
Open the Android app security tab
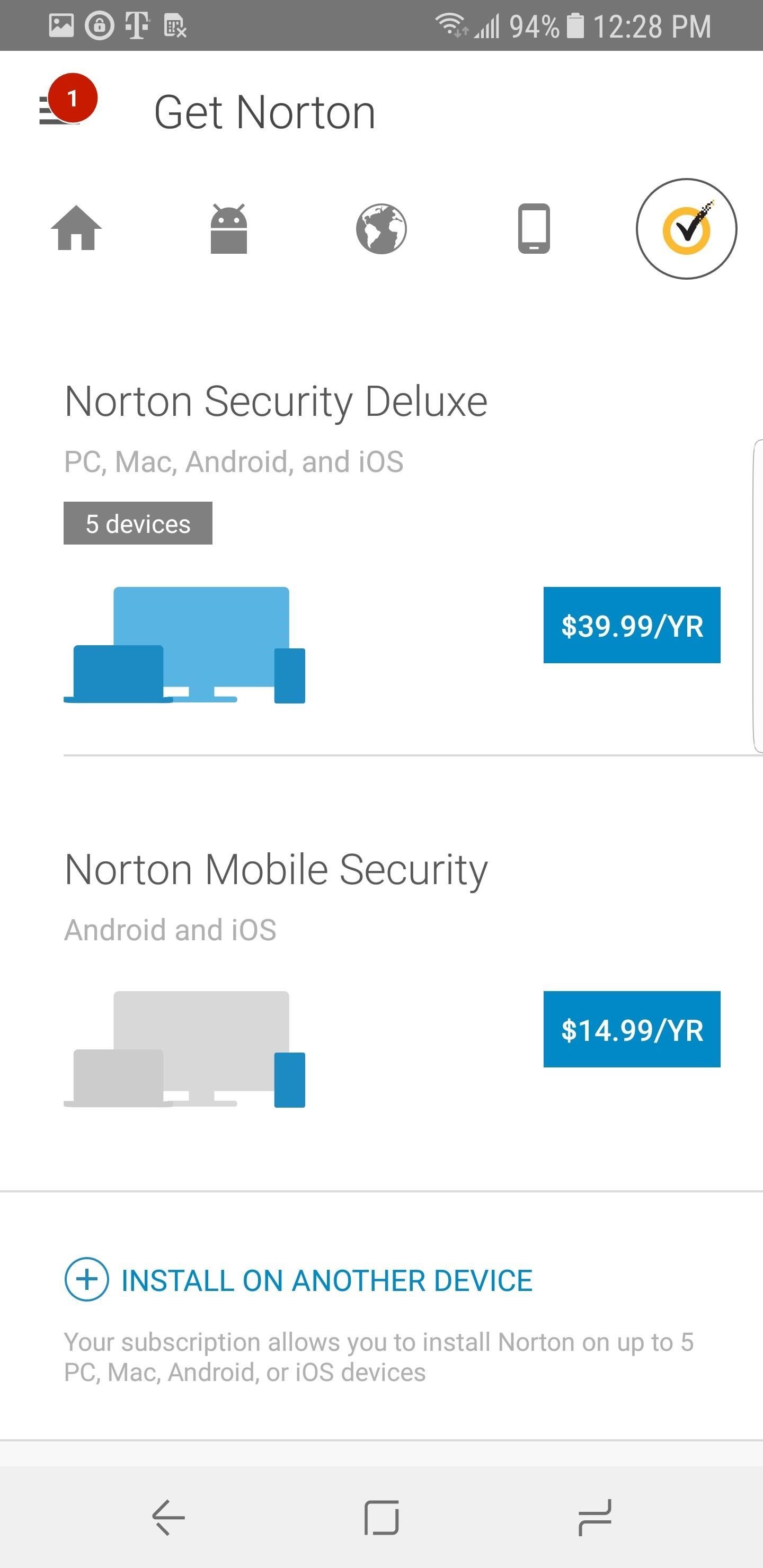click(229, 228)
